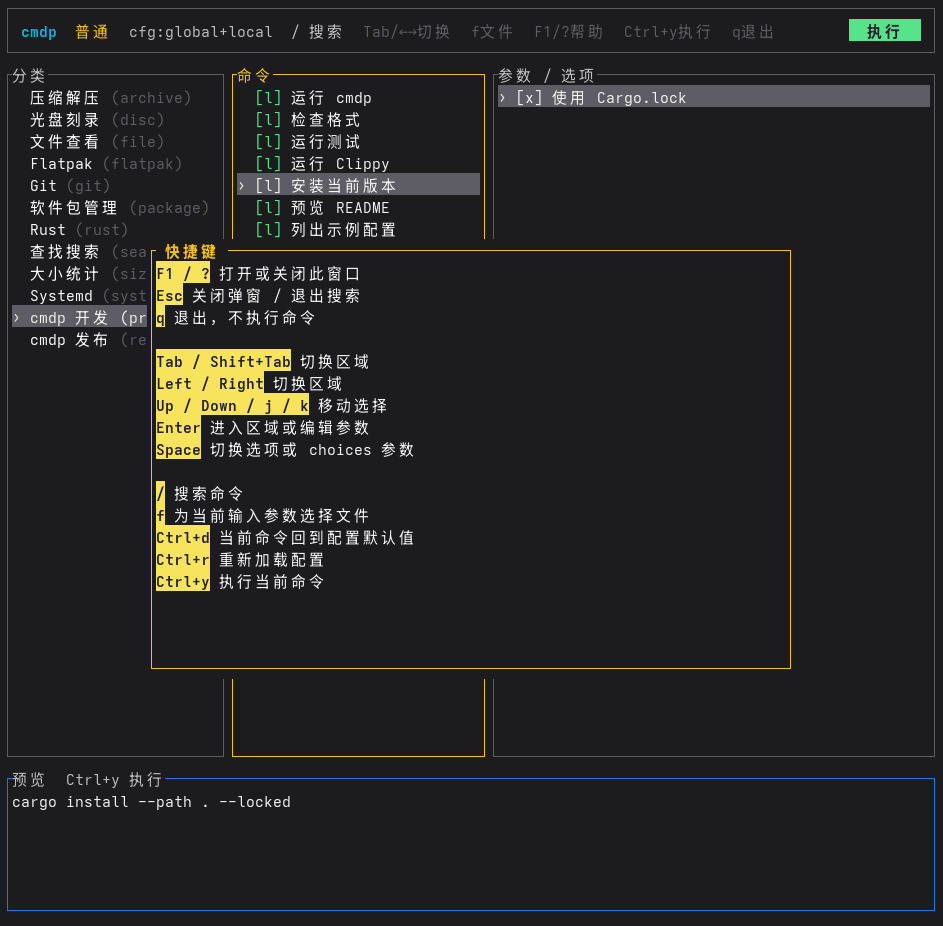The image size is (943, 926).
Task: Click the cmdp title in header
Action: (x=38, y=31)
